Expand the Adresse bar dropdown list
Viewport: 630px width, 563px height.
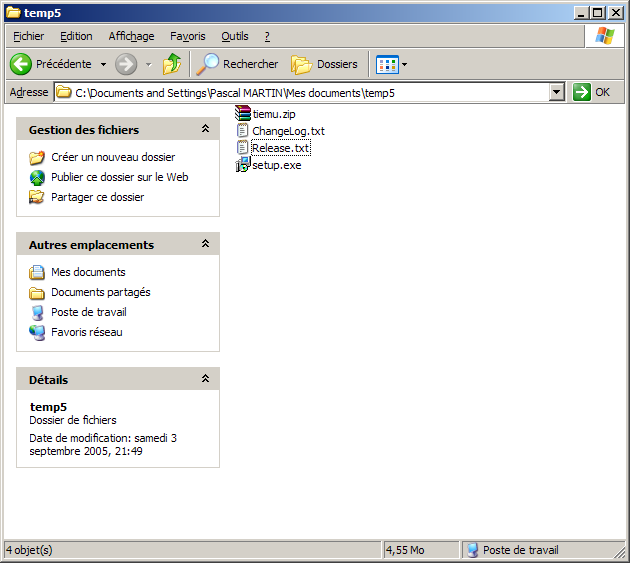click(556, 92)
